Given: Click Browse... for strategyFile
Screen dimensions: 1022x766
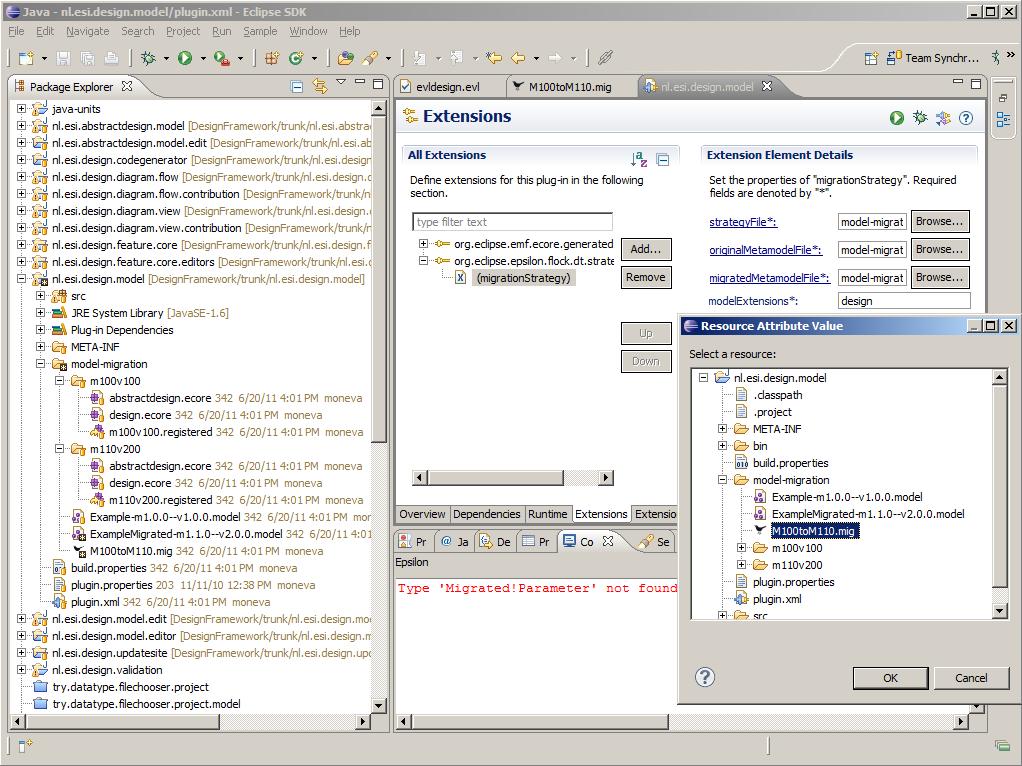Looking at the screenshot, I should pyautogui.click(x=939, y=221).
